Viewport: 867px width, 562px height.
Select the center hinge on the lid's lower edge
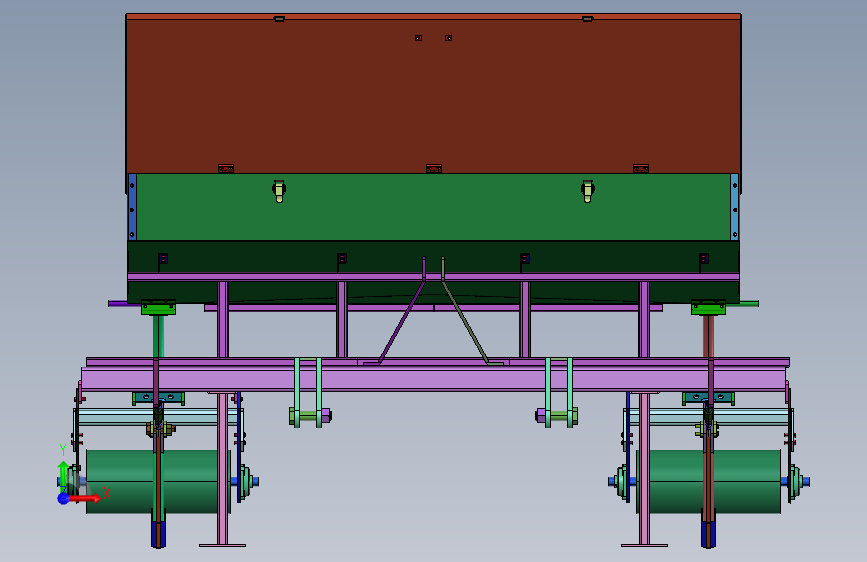[434, 169]
